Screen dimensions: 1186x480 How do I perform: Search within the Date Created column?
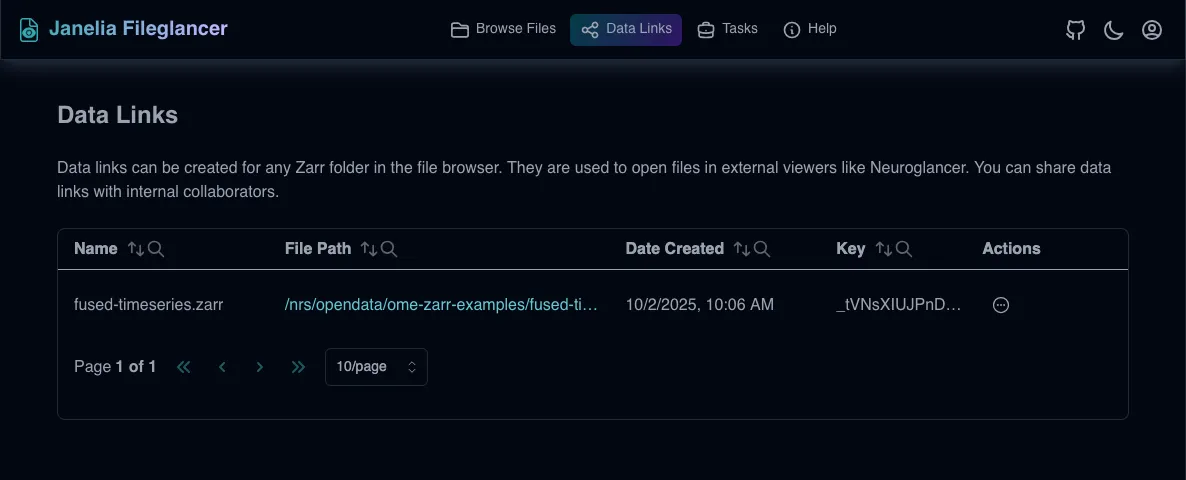click(762, 249)
